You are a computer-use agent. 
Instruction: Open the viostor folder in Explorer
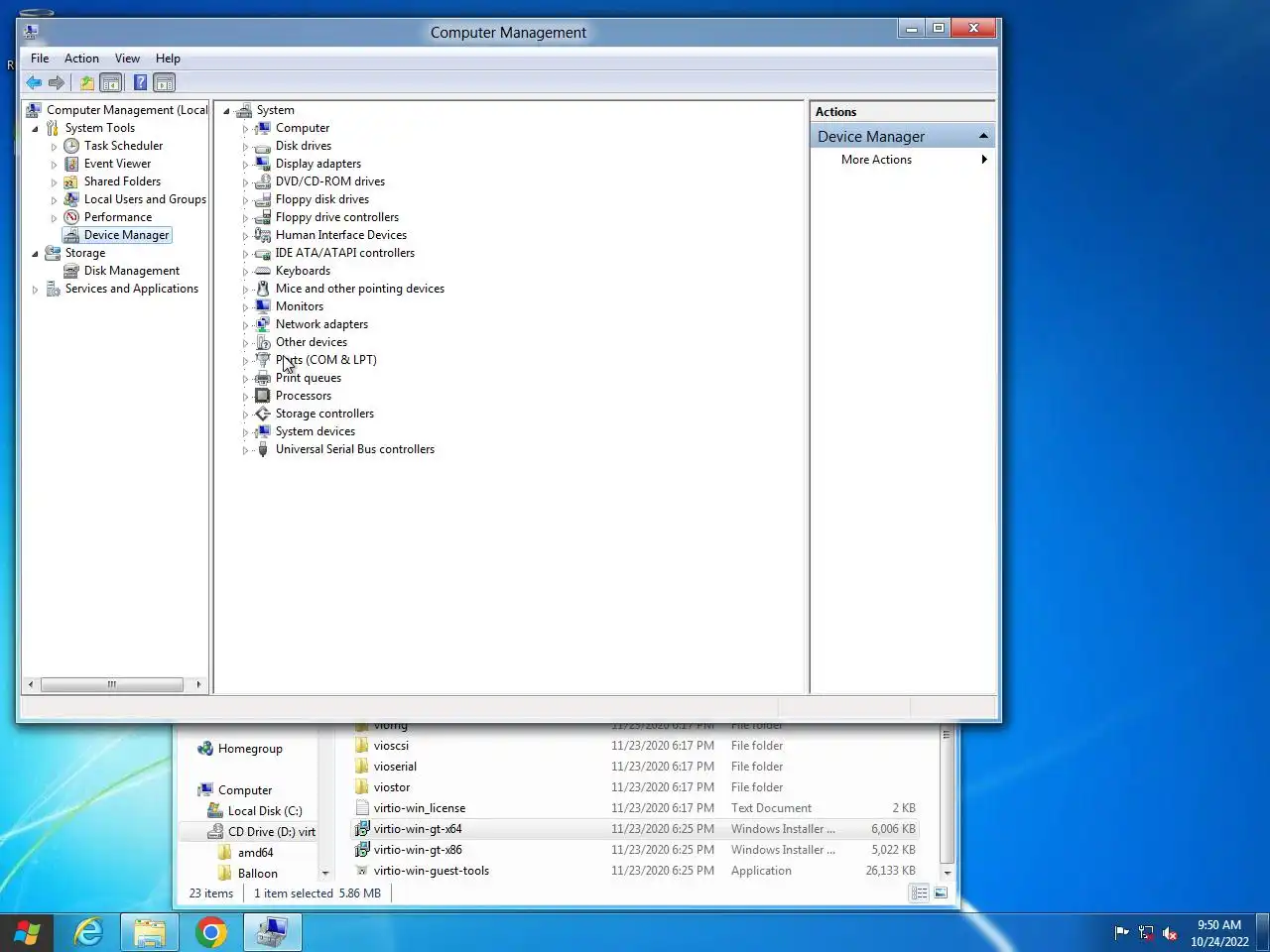click(x=391, y=787)
